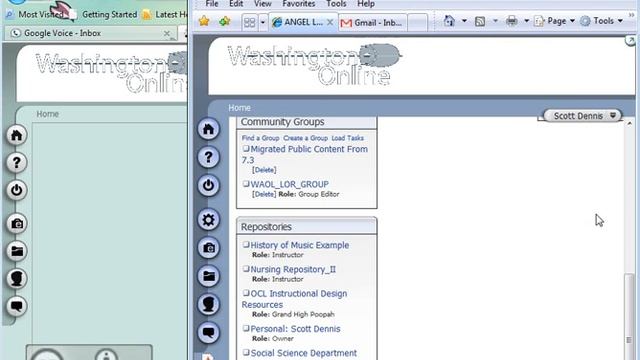Open Help question-mark icon in ANGEL sidebar
This screenshot has height=360, width=640.
coord(209,157)
